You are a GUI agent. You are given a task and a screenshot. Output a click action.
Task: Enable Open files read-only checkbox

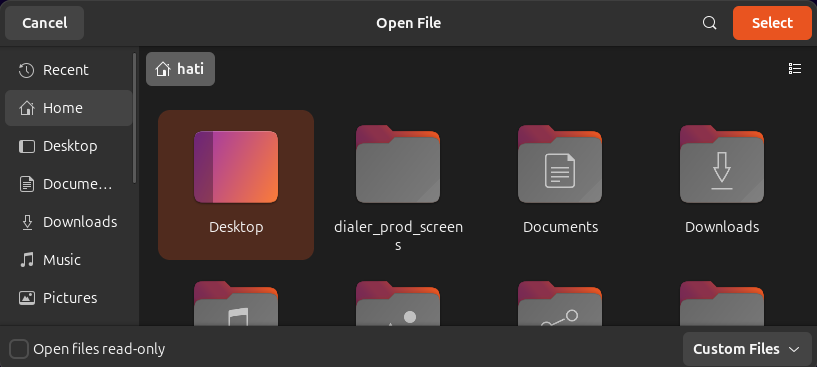click(x=19, y=349)
